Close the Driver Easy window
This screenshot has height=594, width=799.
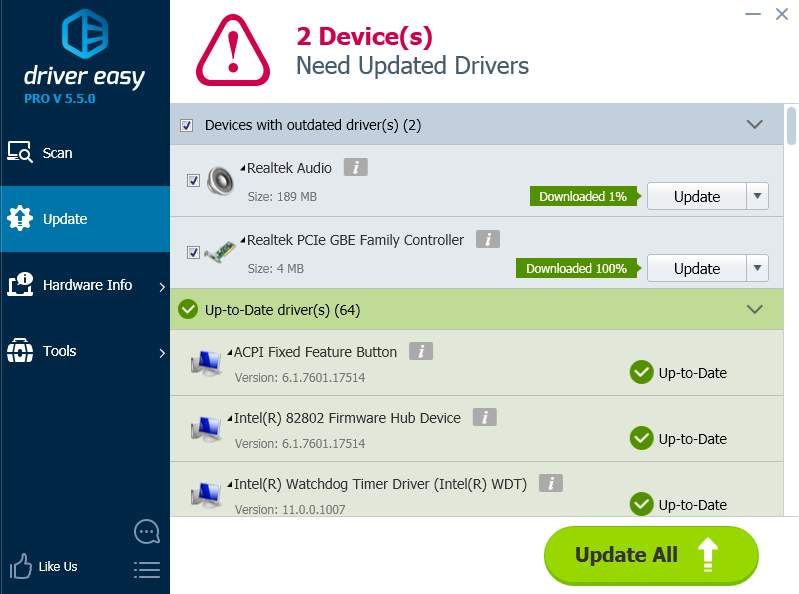click(x=782, y=14)
